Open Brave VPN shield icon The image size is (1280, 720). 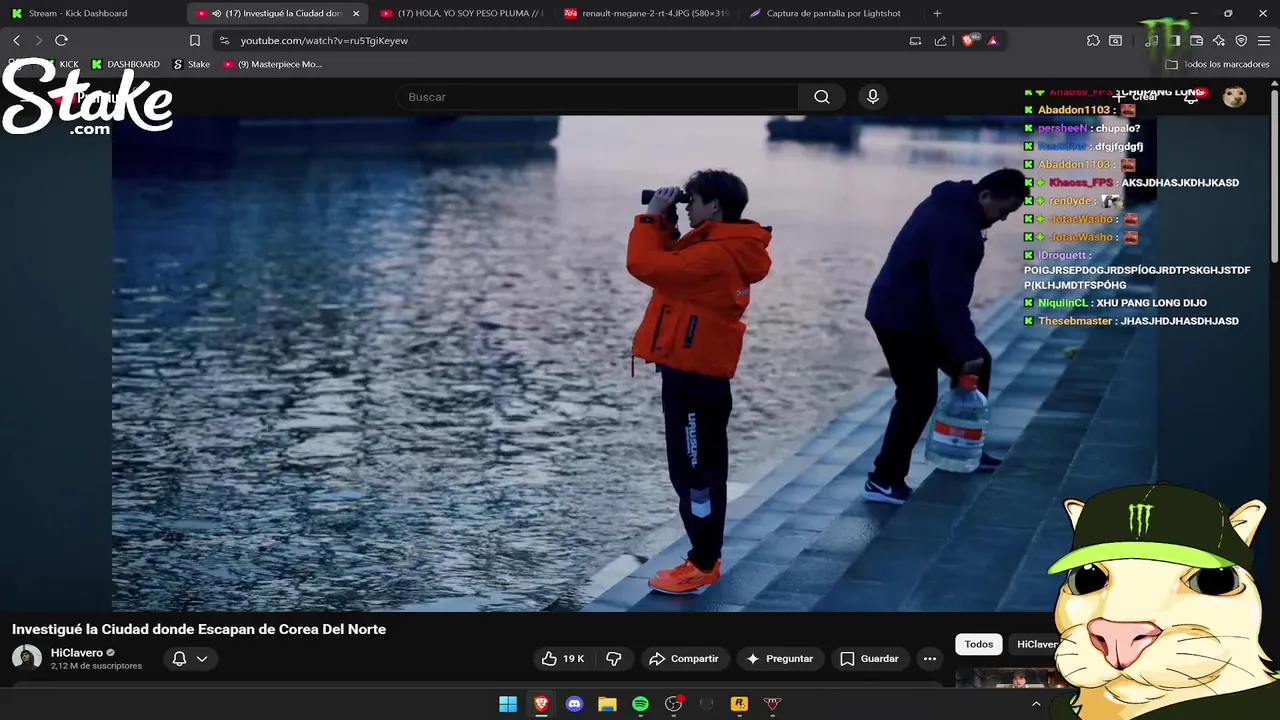pos(1241,41)
